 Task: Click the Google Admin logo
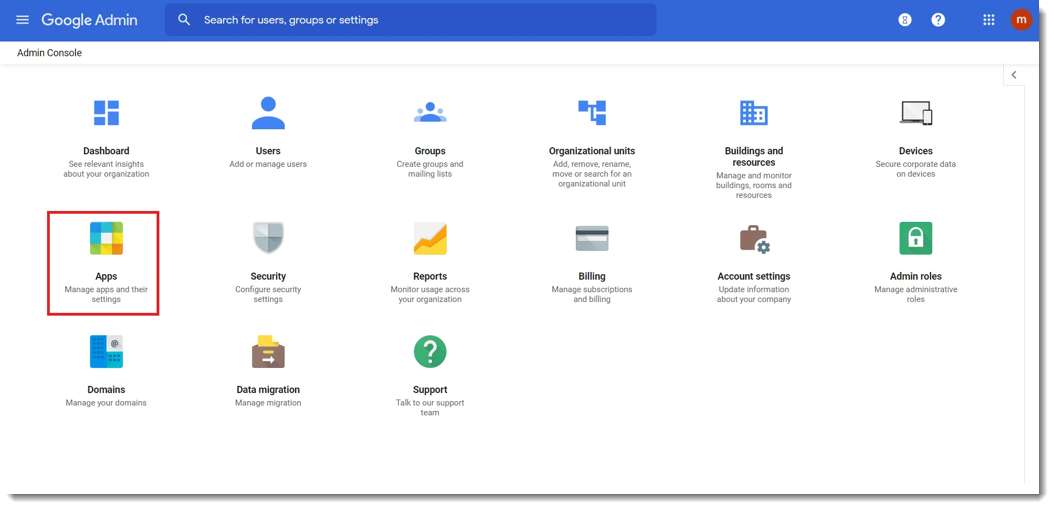(x=89, y=20)
